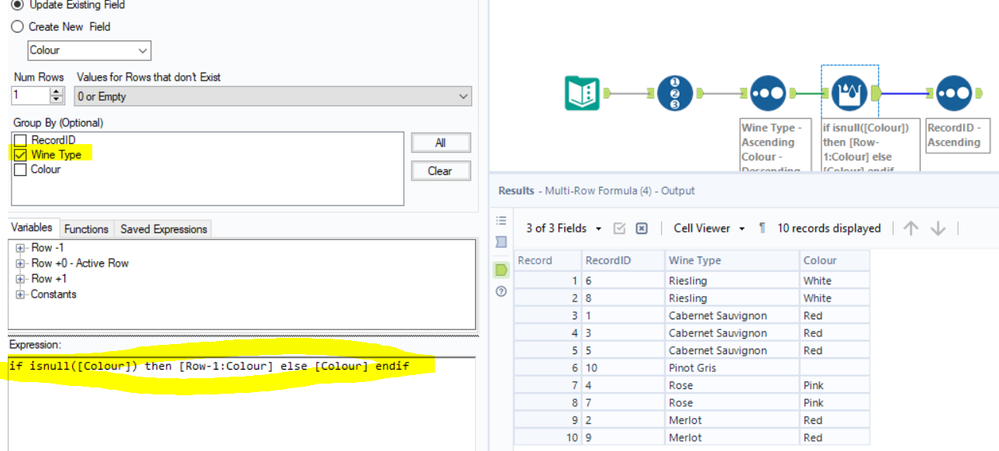The image size is (999, 451).
Task: Select the Merlot cell in record 10
Action: tap(731, 438)
